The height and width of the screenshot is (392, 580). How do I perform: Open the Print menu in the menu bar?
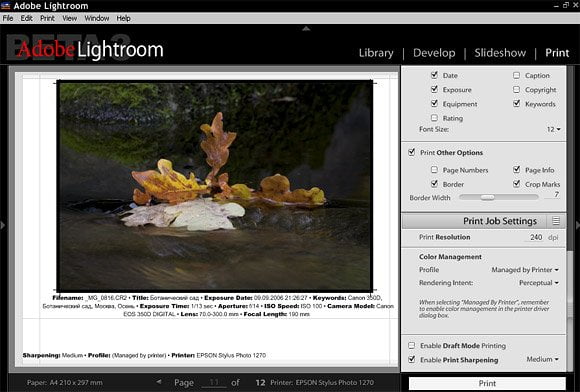coord(47,18)
